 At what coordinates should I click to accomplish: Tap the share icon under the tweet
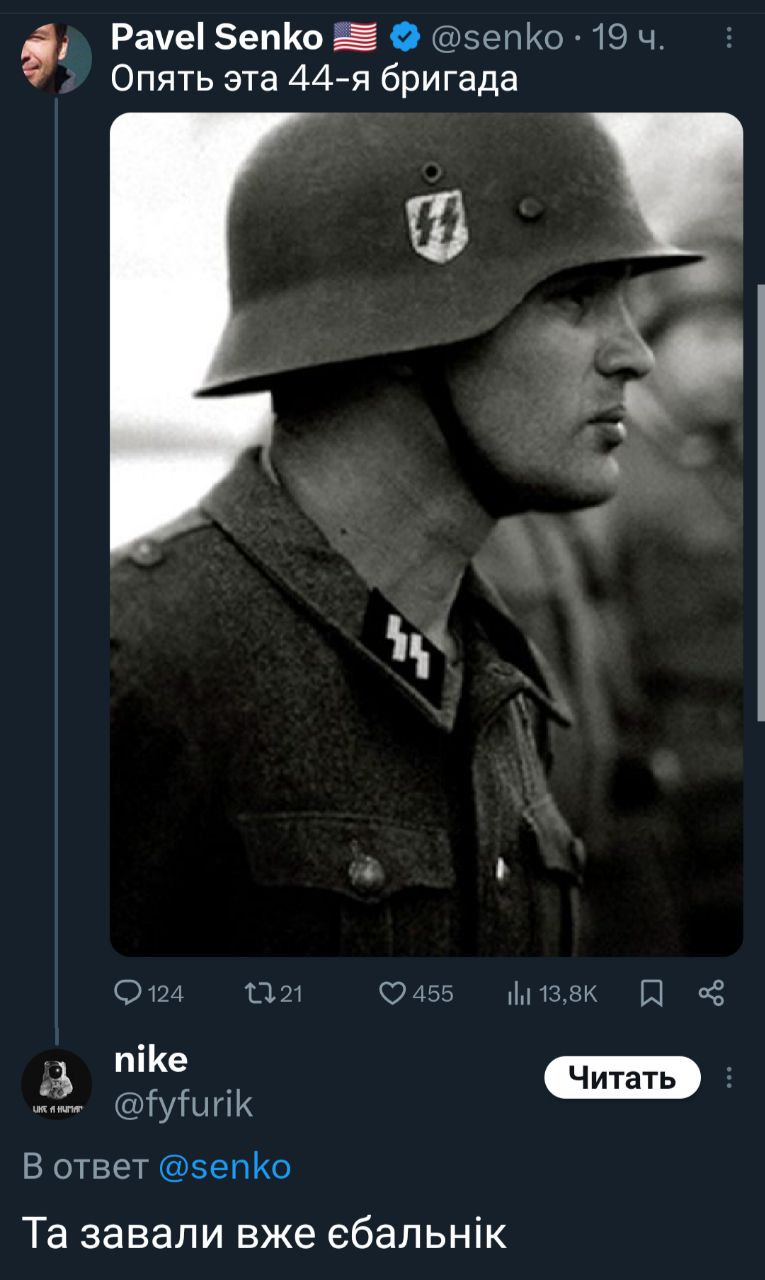[710, 992]
